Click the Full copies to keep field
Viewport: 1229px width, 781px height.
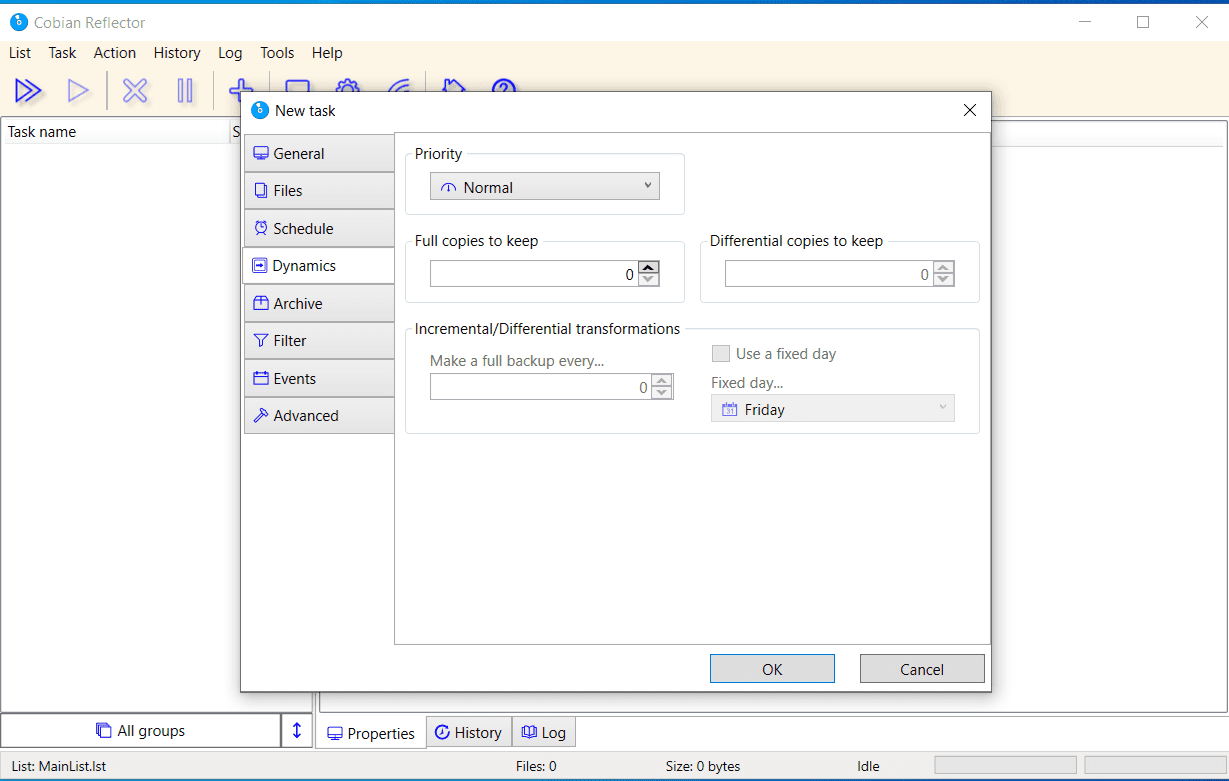click(x=534, y=274)
